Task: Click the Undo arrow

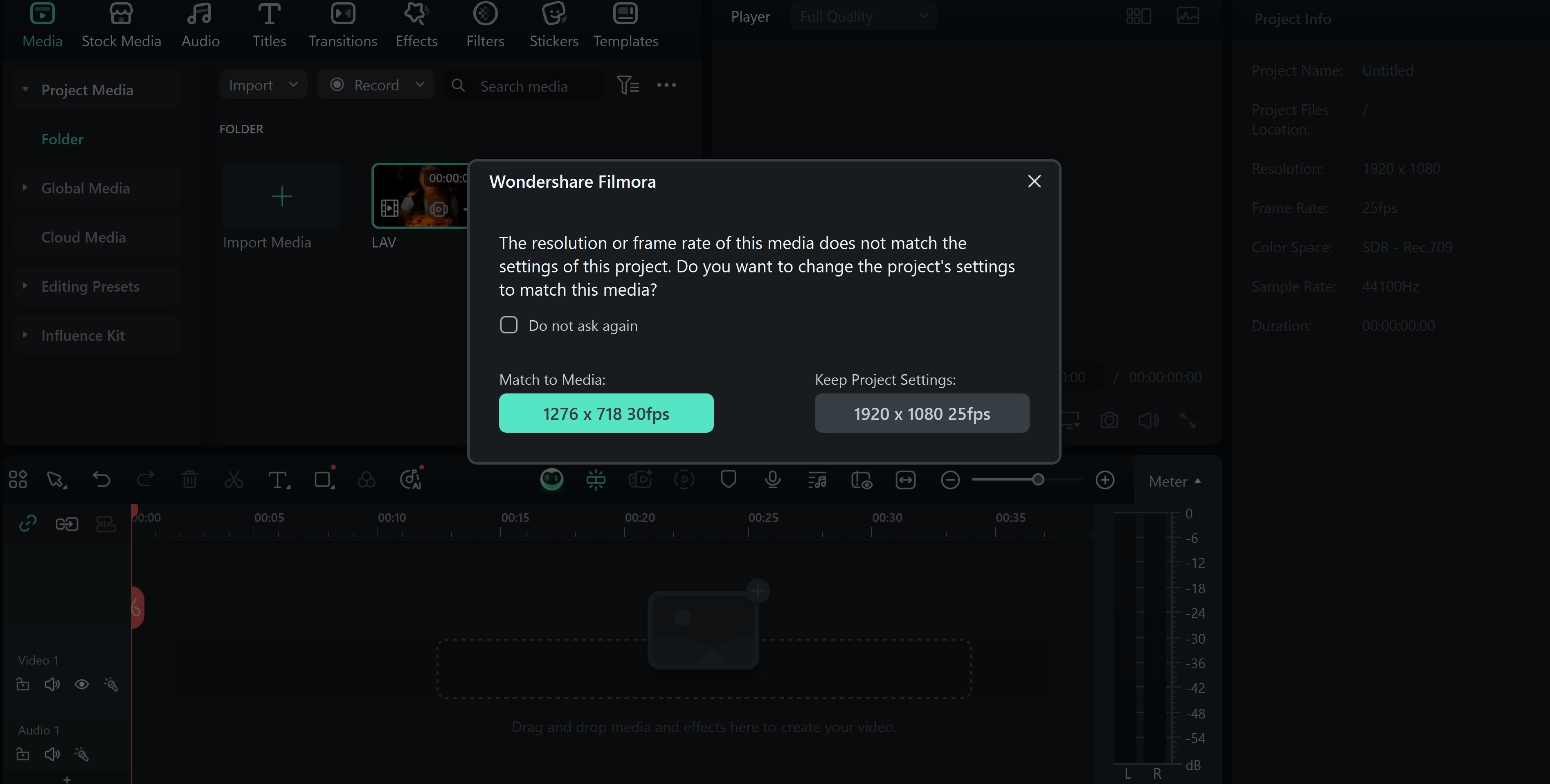Action: coord(101,480)
